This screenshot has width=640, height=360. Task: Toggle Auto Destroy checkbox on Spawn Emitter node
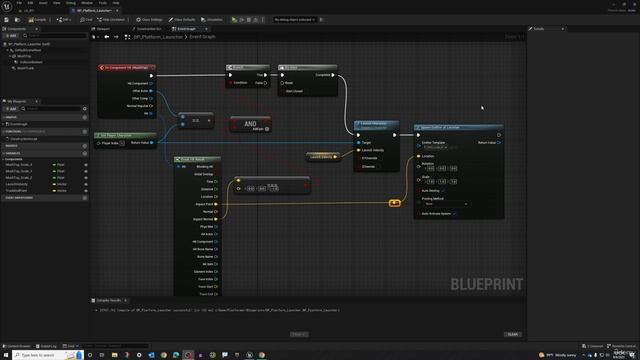pyautogui.click(x=443, y=191)
